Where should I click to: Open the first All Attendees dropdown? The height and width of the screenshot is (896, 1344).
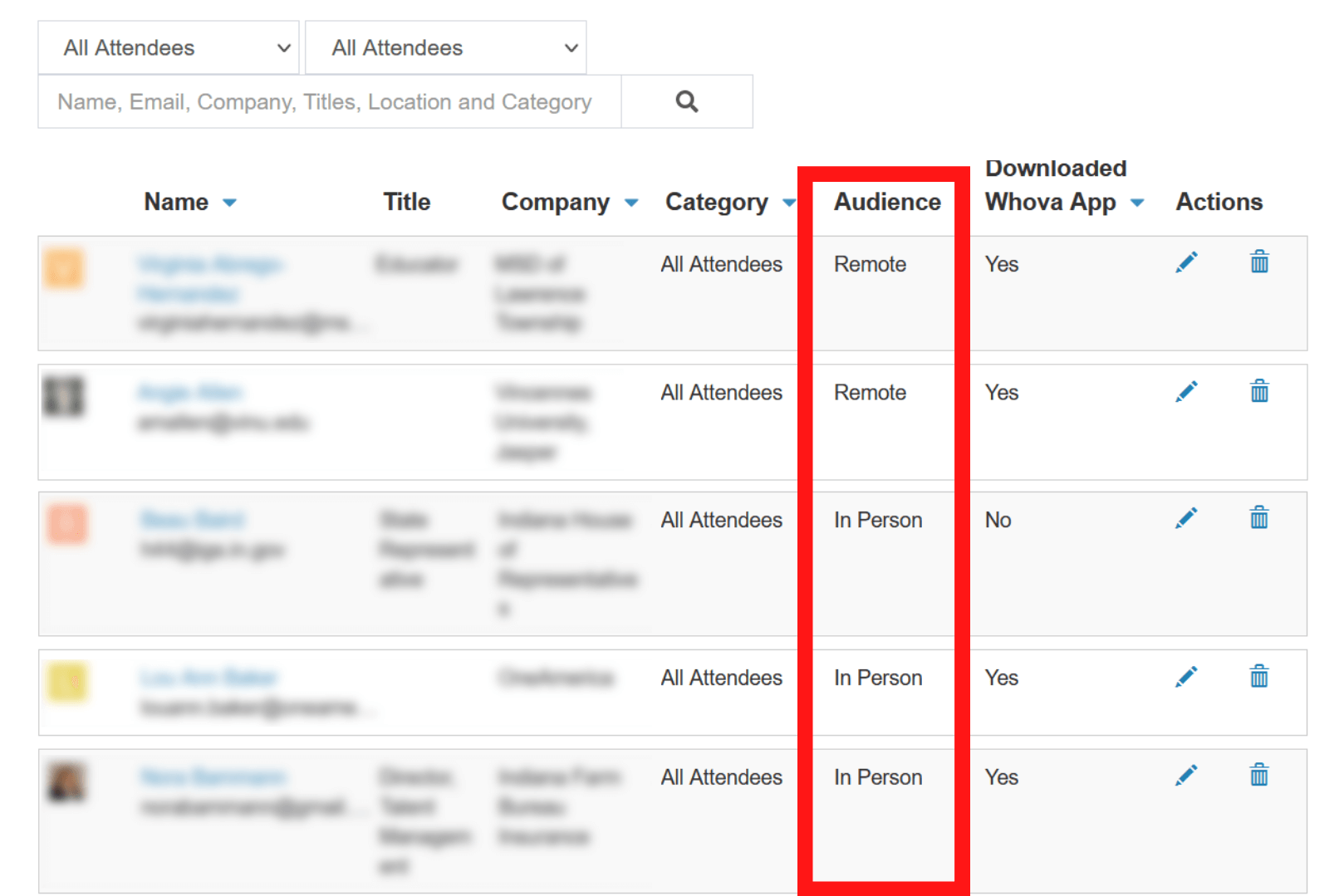tap(168, 48)
